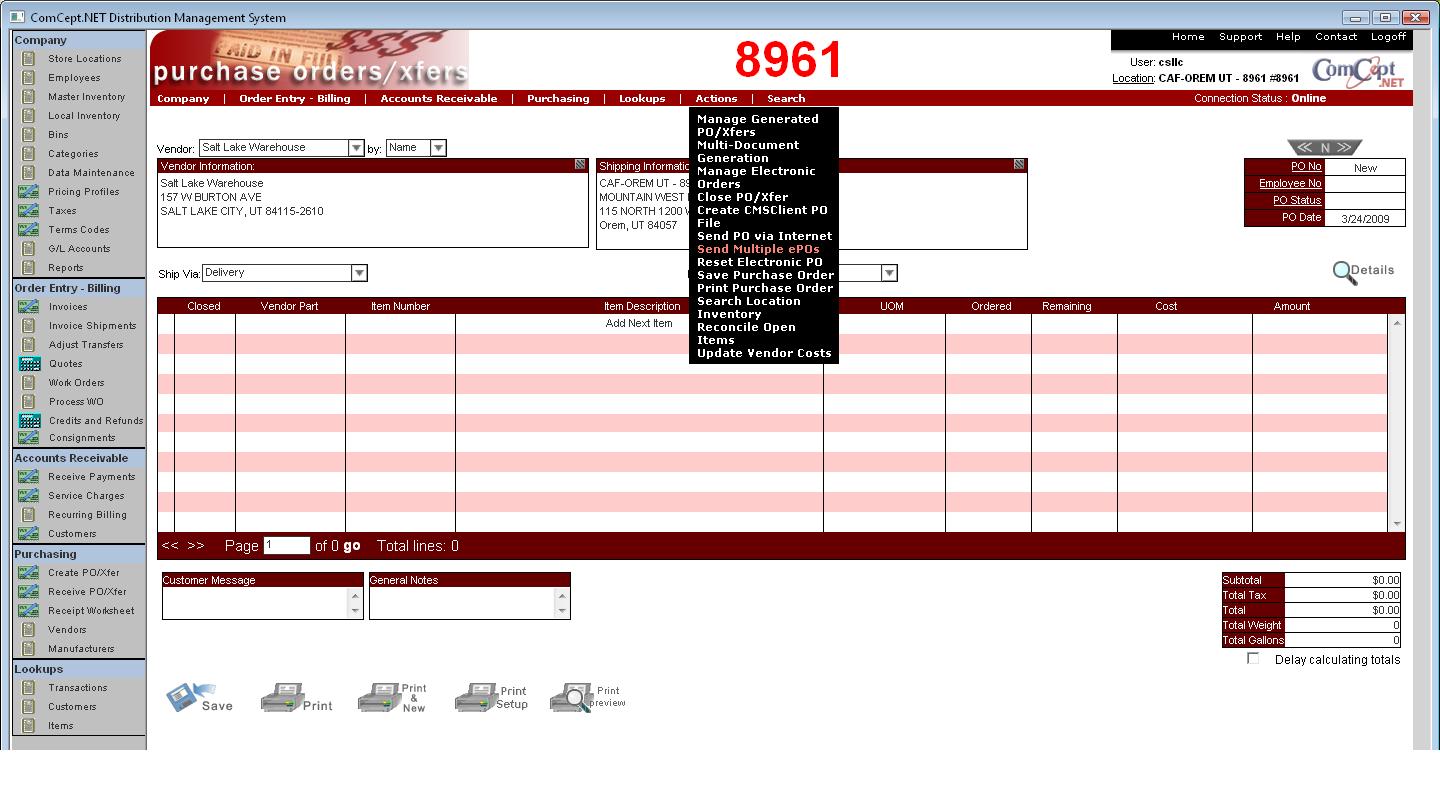Click the Create PO/Xfer sidebar icon
The height and width of the screenshot is (799, 1440).
29,573
